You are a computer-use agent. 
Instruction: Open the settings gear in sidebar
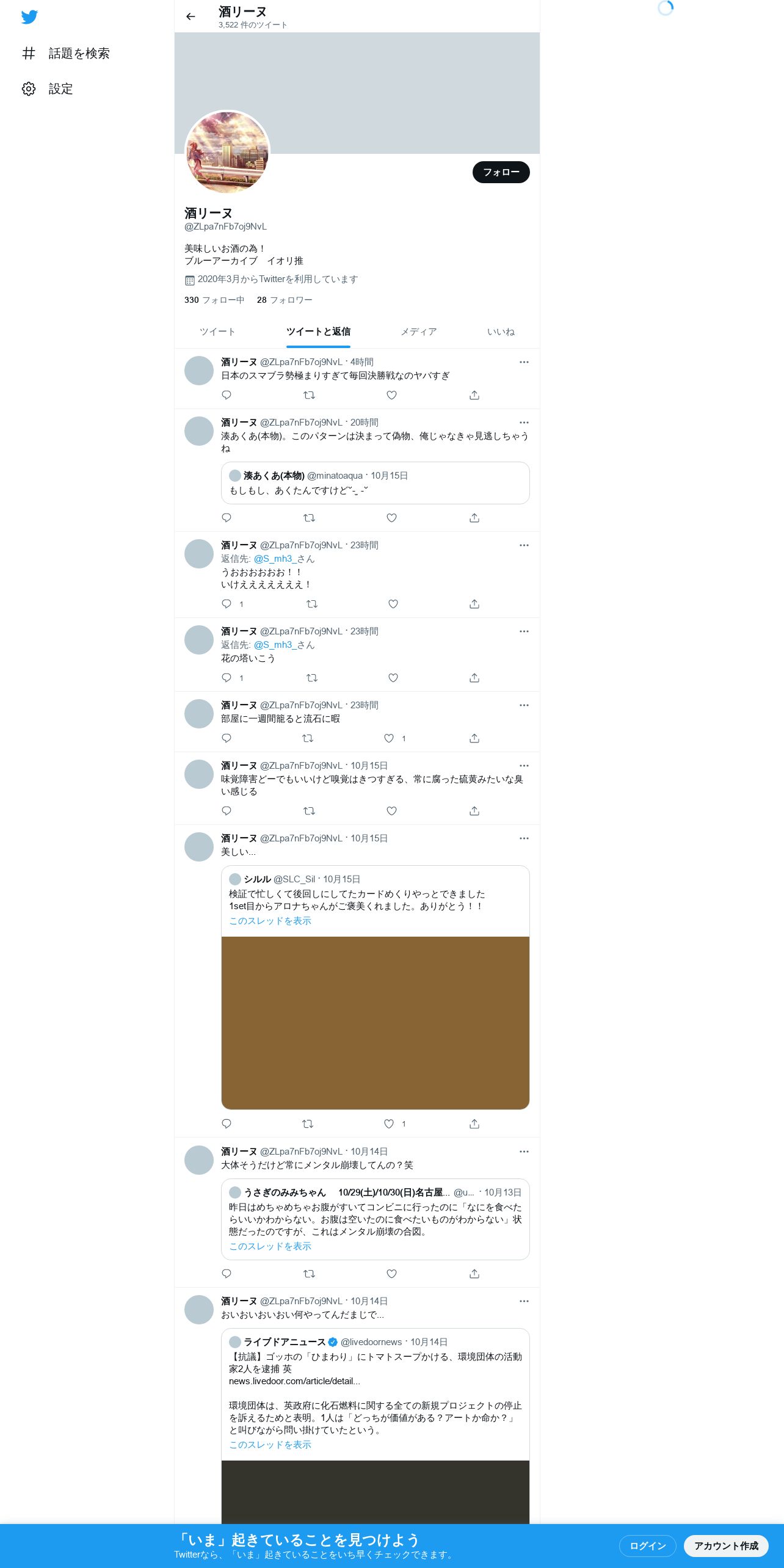(29, 89)
